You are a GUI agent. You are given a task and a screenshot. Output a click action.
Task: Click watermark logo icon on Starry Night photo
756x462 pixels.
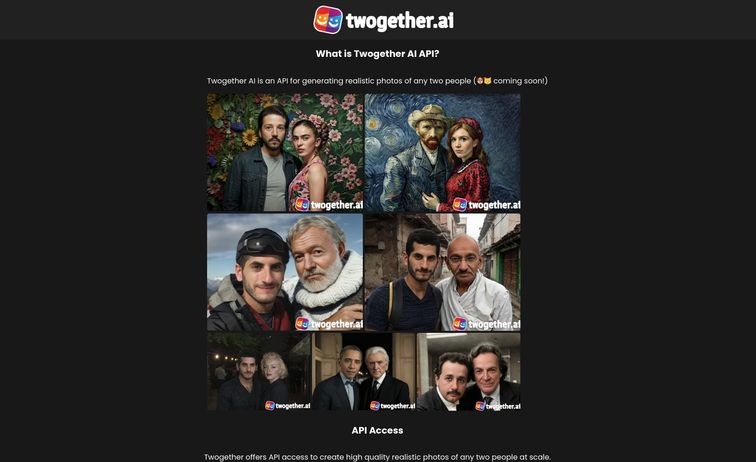[460, 204]
